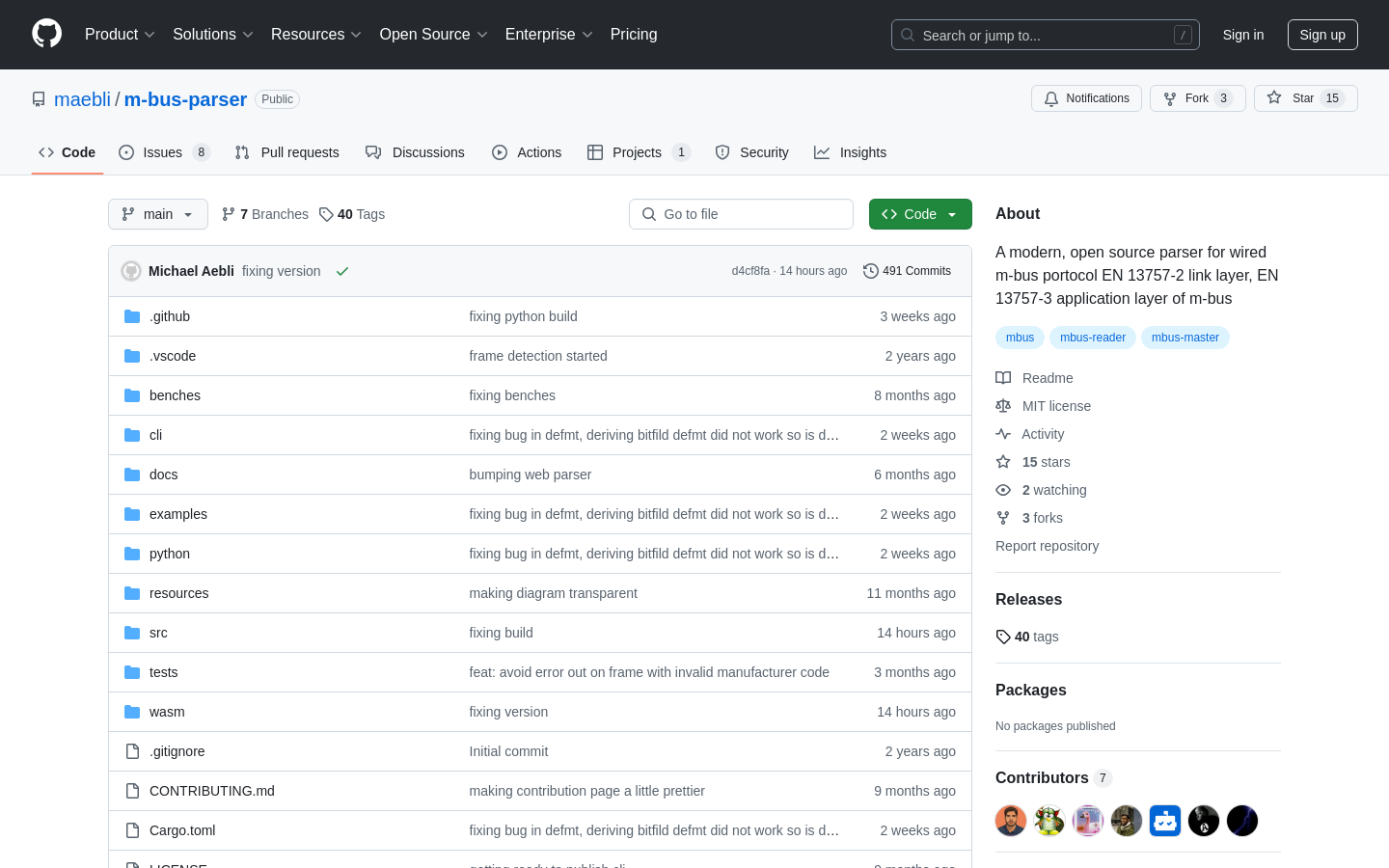The image size is (1389, 868).
Task: Open the tests folder icon
Action: pos(132,672)
